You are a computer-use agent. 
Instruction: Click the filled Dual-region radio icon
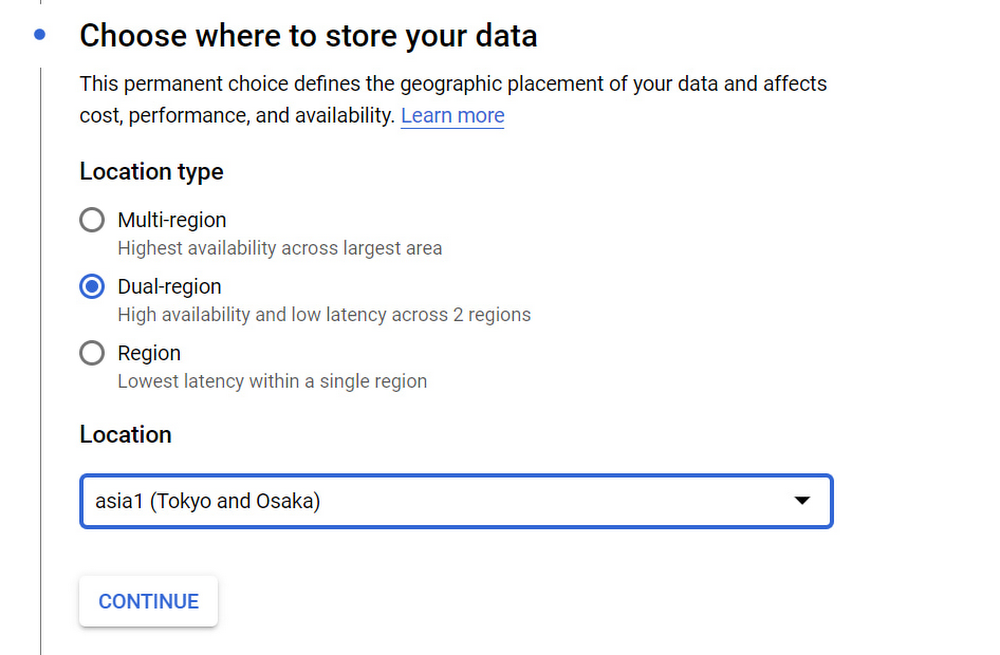[x=91, y=286]
